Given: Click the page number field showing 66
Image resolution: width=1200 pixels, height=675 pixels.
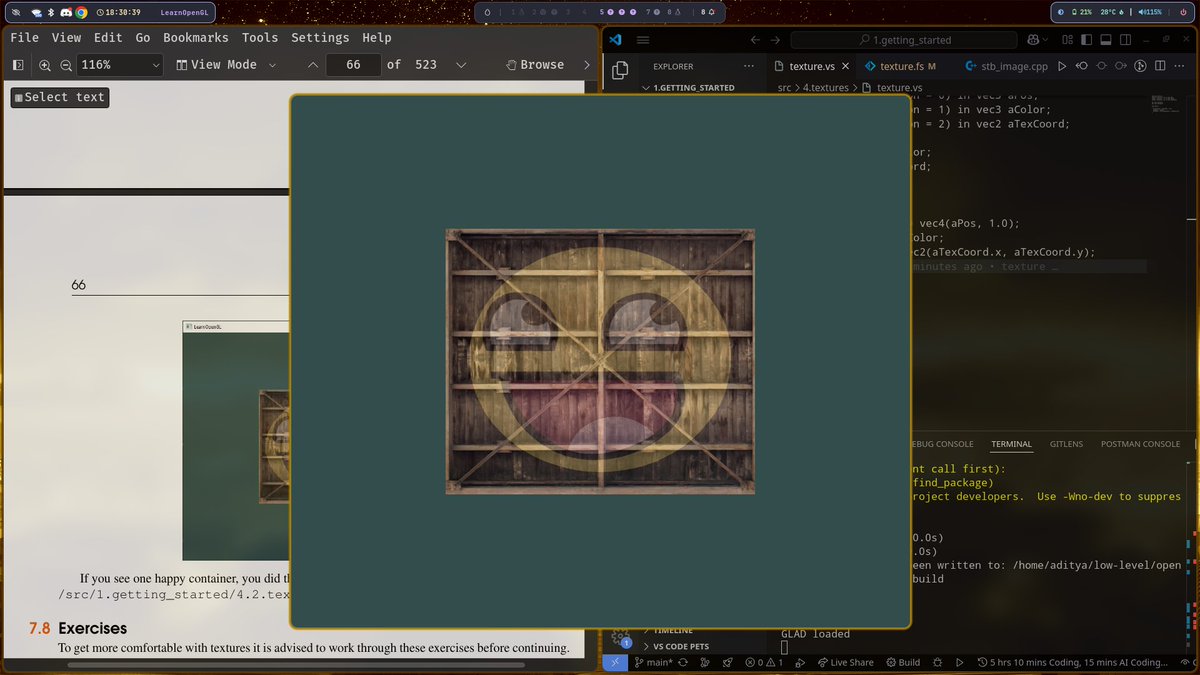Looking at the screenshot, I should click(353, 64).
